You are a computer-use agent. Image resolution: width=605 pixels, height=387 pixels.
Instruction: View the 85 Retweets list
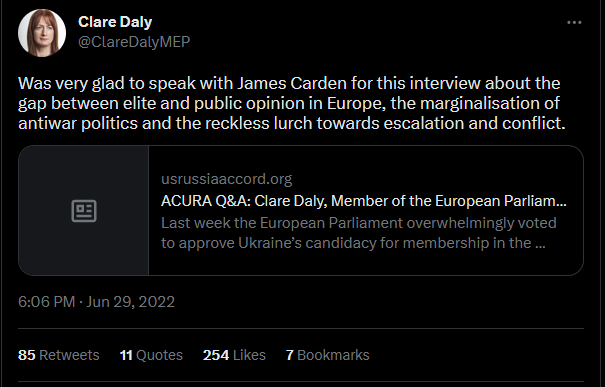[x=59, y=355]
